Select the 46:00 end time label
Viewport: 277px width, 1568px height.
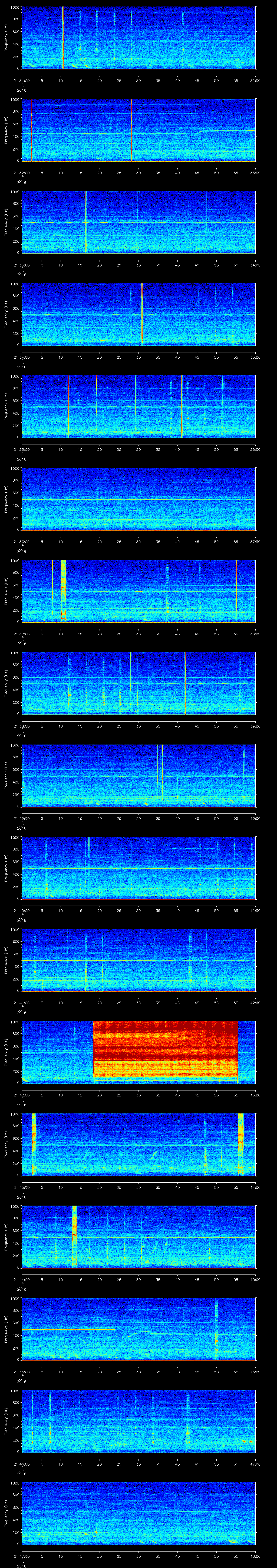click(x=255, y=1371)
